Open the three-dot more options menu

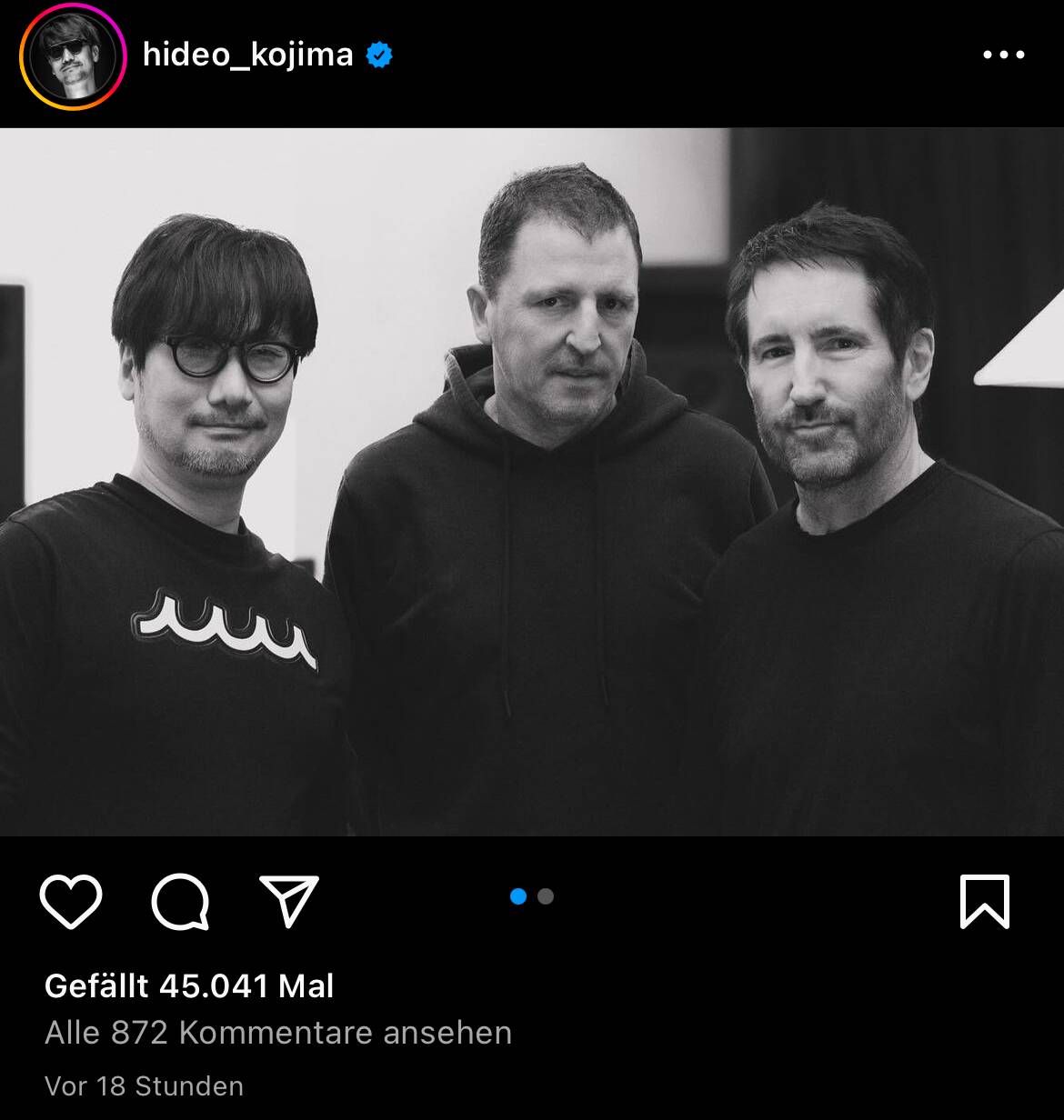coord(1004,55)
